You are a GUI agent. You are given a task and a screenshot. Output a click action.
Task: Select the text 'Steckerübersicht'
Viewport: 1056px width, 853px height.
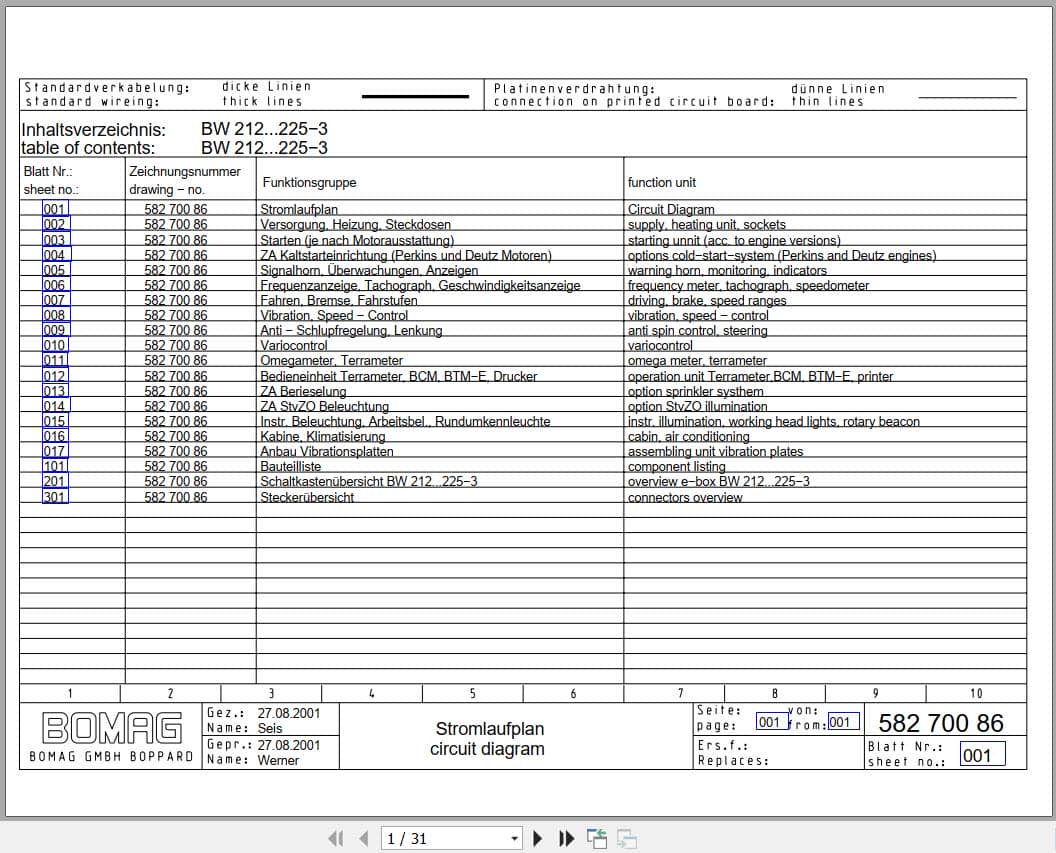[x=307, y=497]
